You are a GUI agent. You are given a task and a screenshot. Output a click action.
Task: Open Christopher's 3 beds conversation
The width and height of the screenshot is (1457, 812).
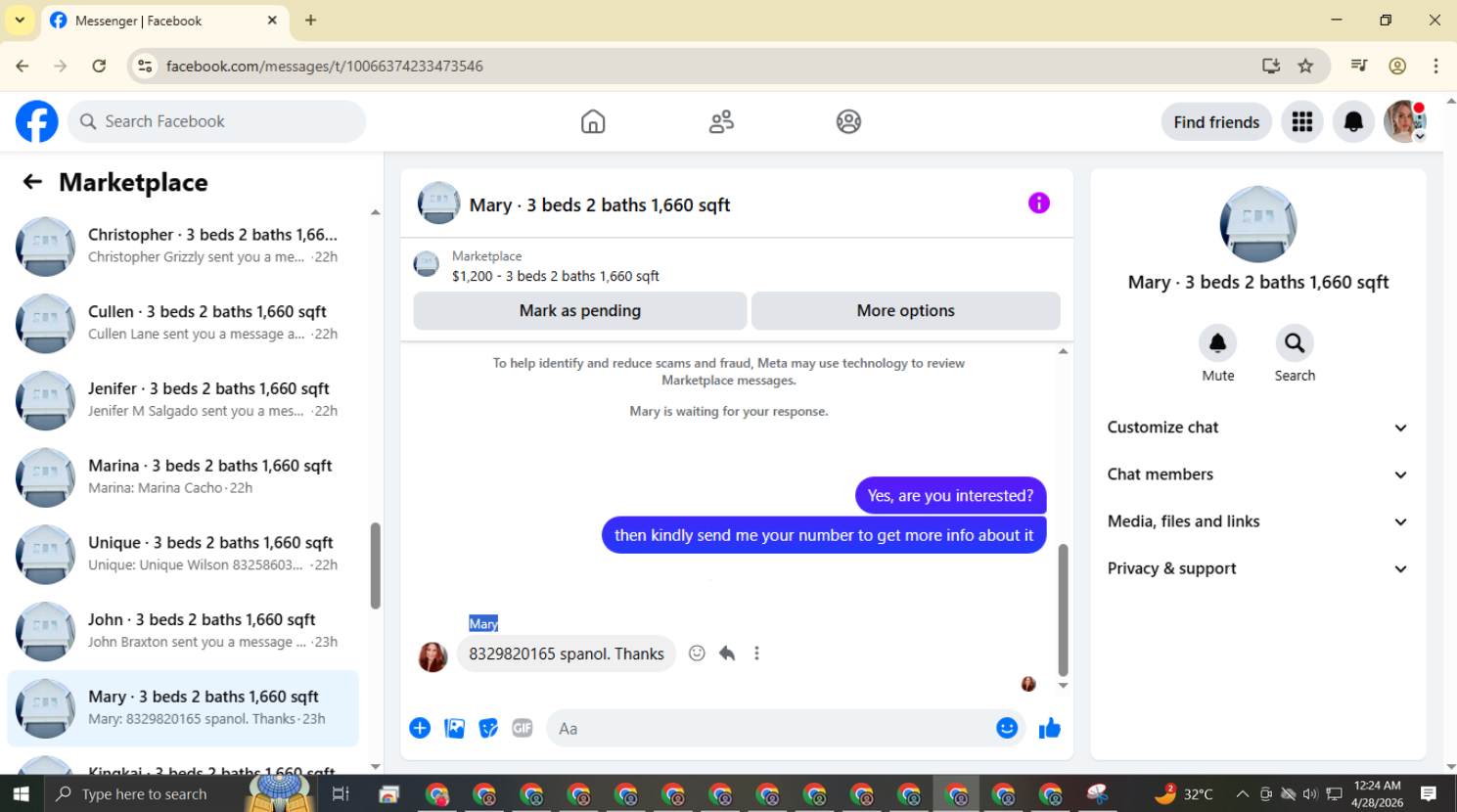183,246
